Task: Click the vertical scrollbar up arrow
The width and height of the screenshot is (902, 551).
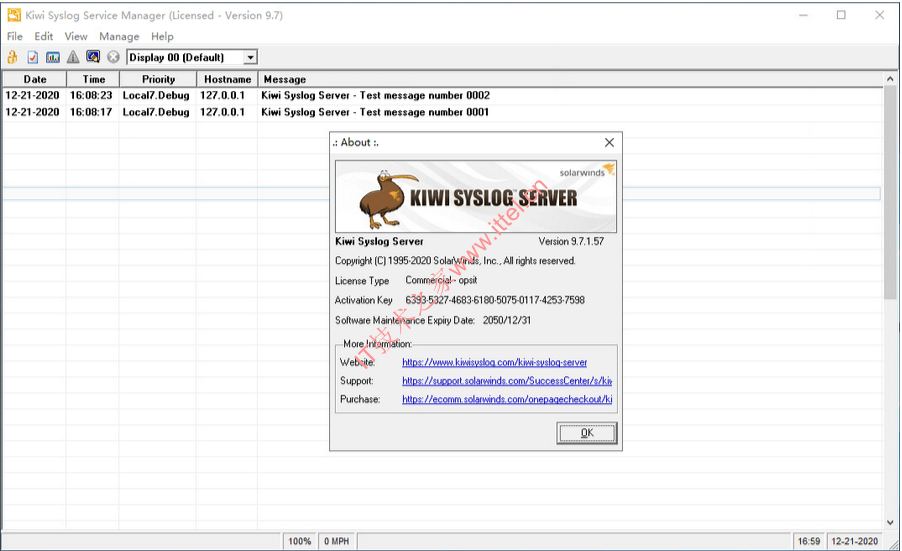Action: coord(890,79)
